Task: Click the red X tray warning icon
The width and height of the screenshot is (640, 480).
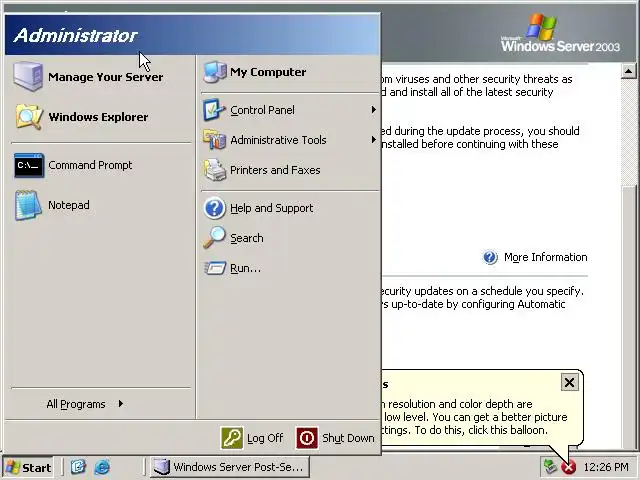Action: click(568, 467)
